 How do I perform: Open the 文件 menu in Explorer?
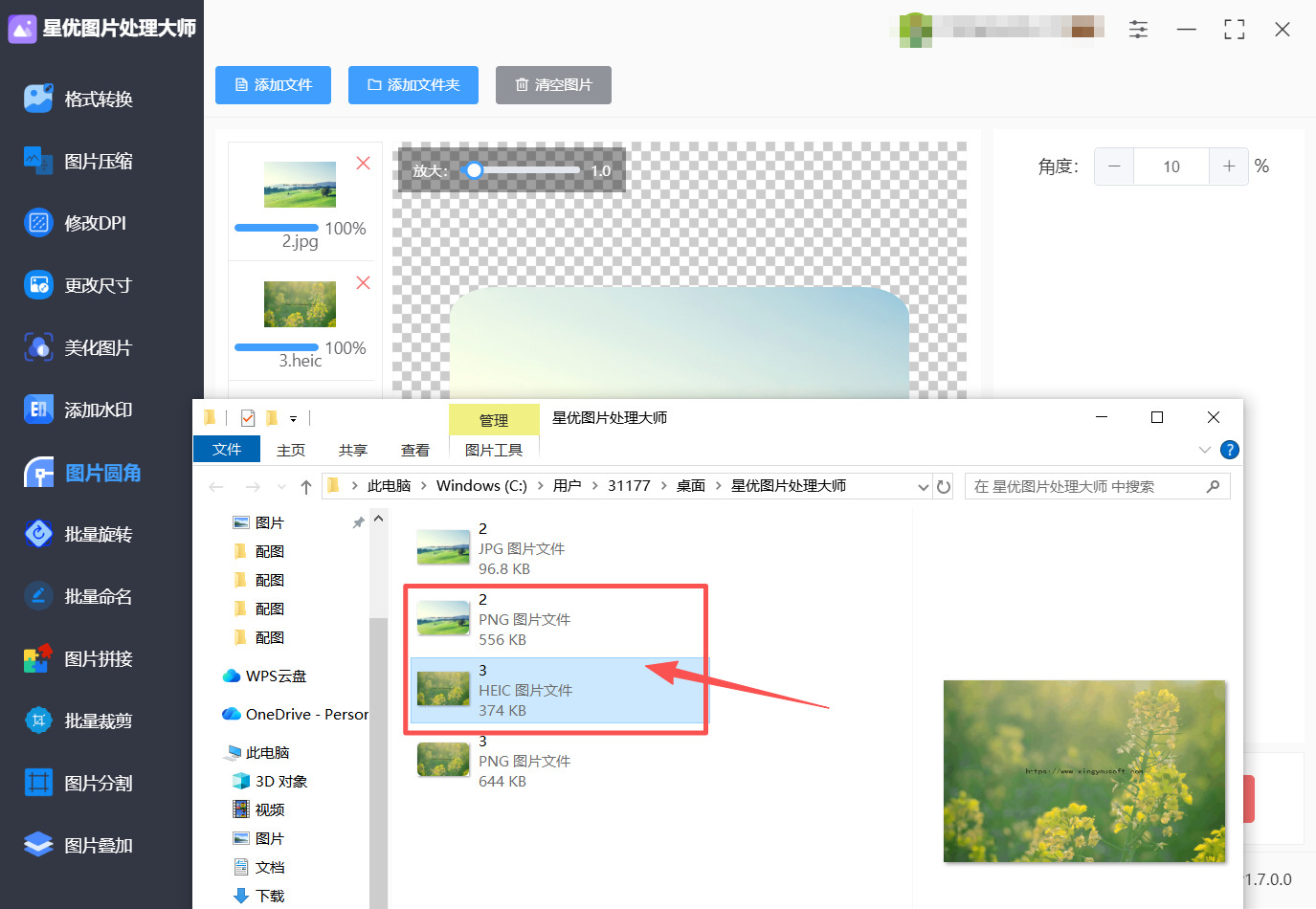pos(226,449)
